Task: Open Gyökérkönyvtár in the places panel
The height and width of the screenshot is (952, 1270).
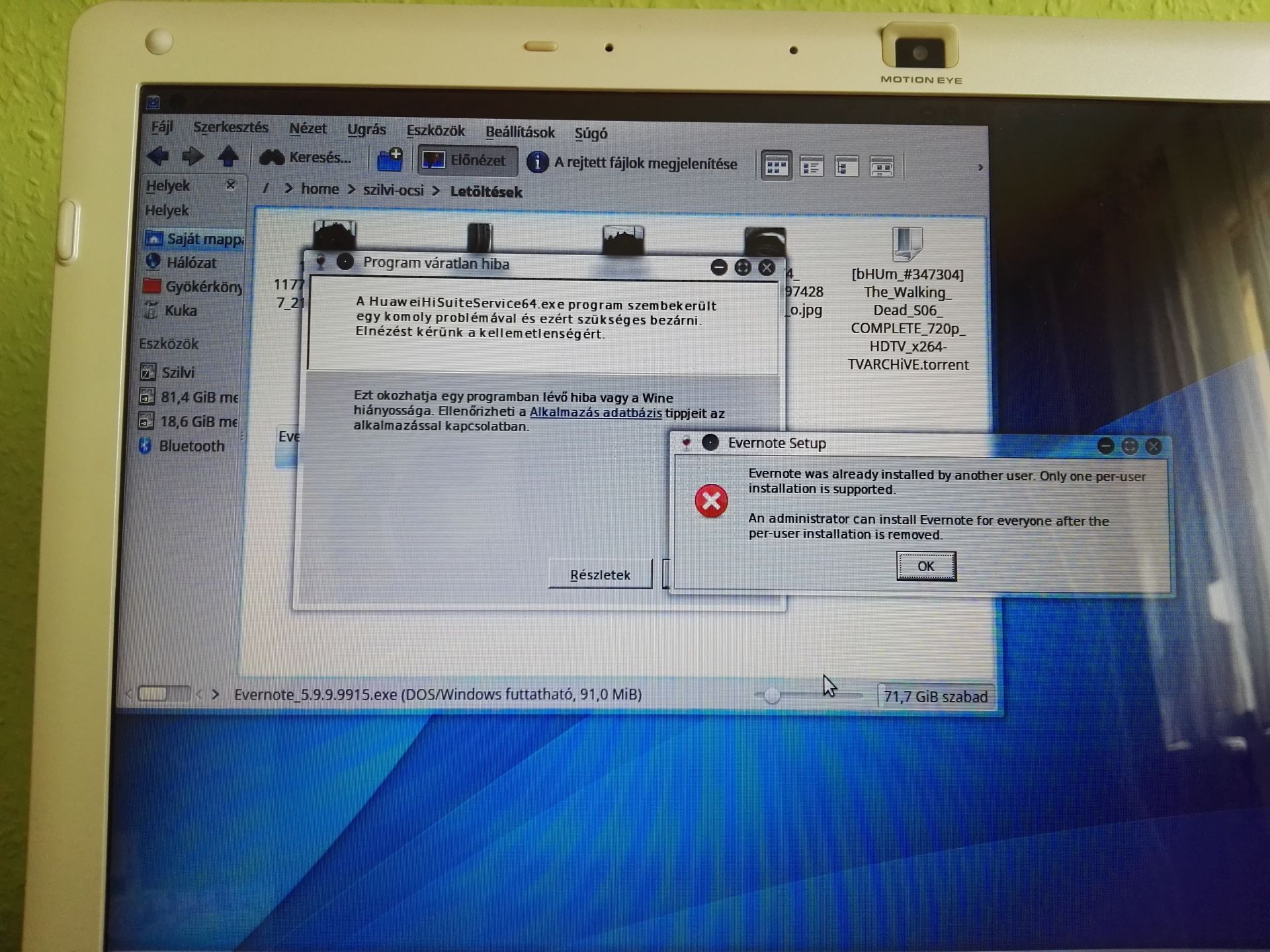Action: tap(193, 286)
